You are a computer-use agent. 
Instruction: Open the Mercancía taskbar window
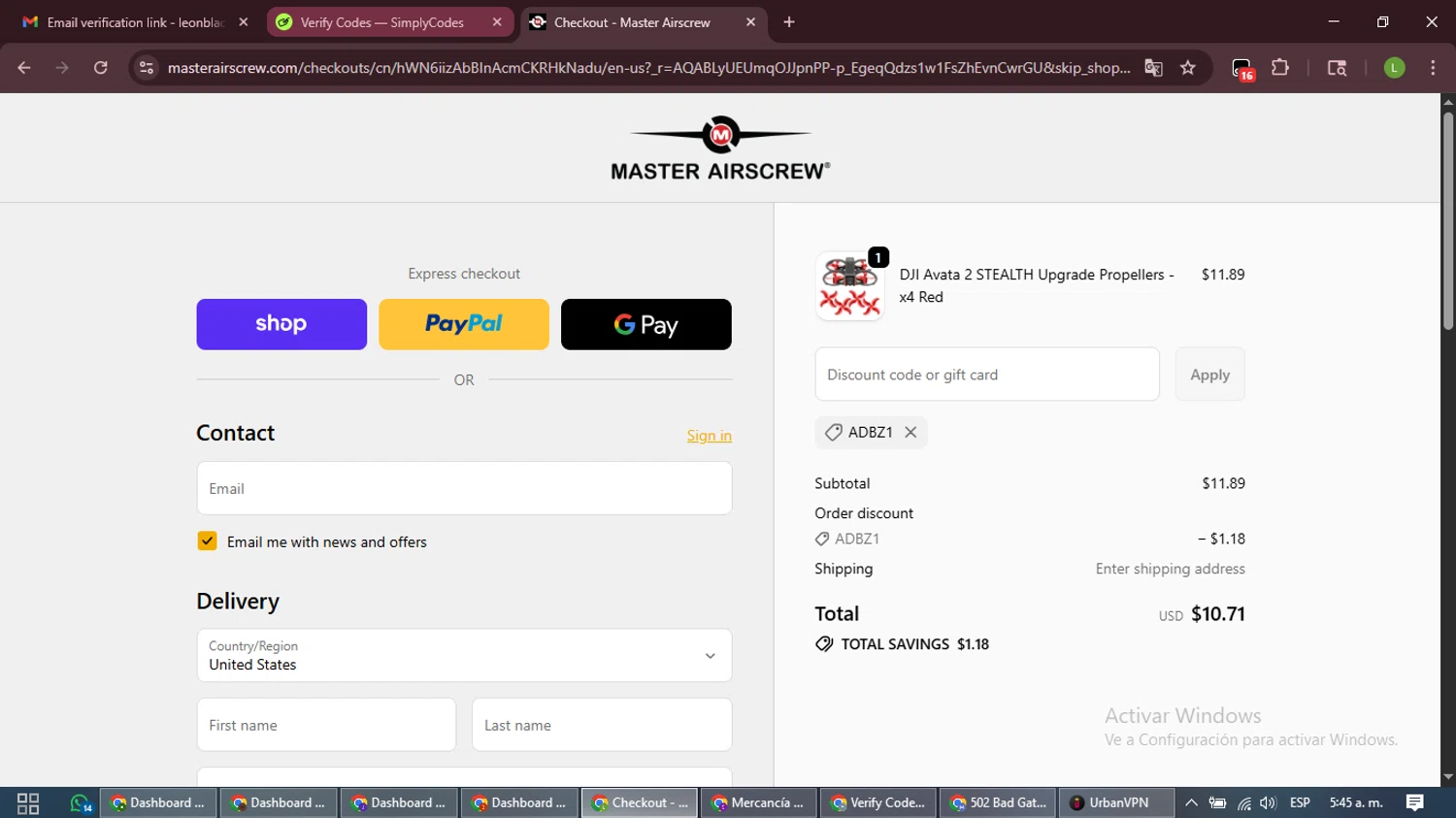coord(760,803)
